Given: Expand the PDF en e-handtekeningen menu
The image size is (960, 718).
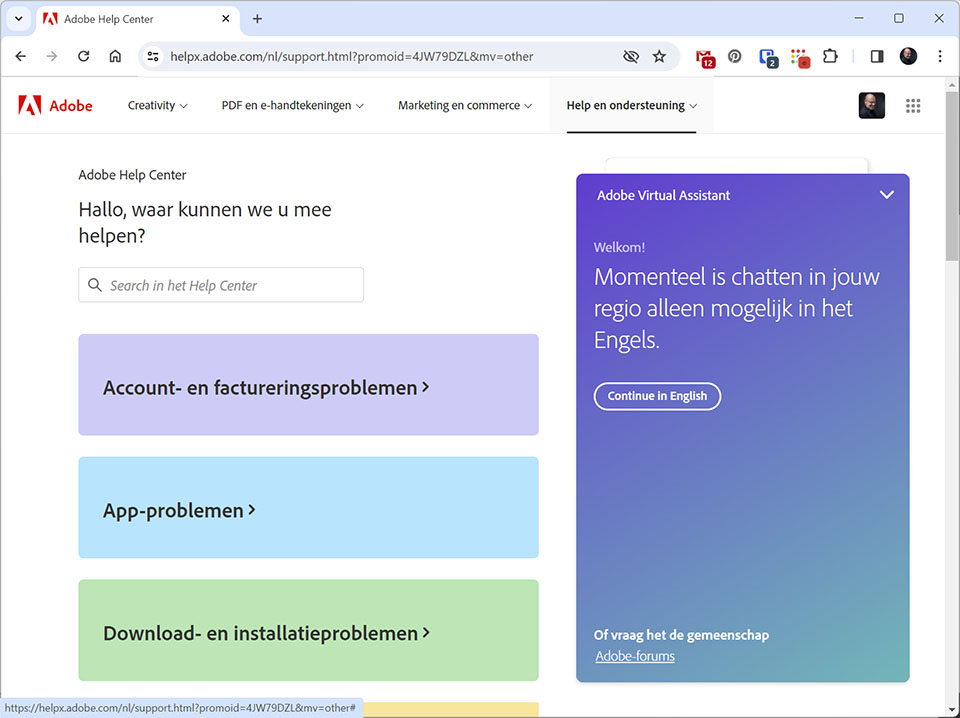Looking at the screenshot, I should click(x=293, y=105).
